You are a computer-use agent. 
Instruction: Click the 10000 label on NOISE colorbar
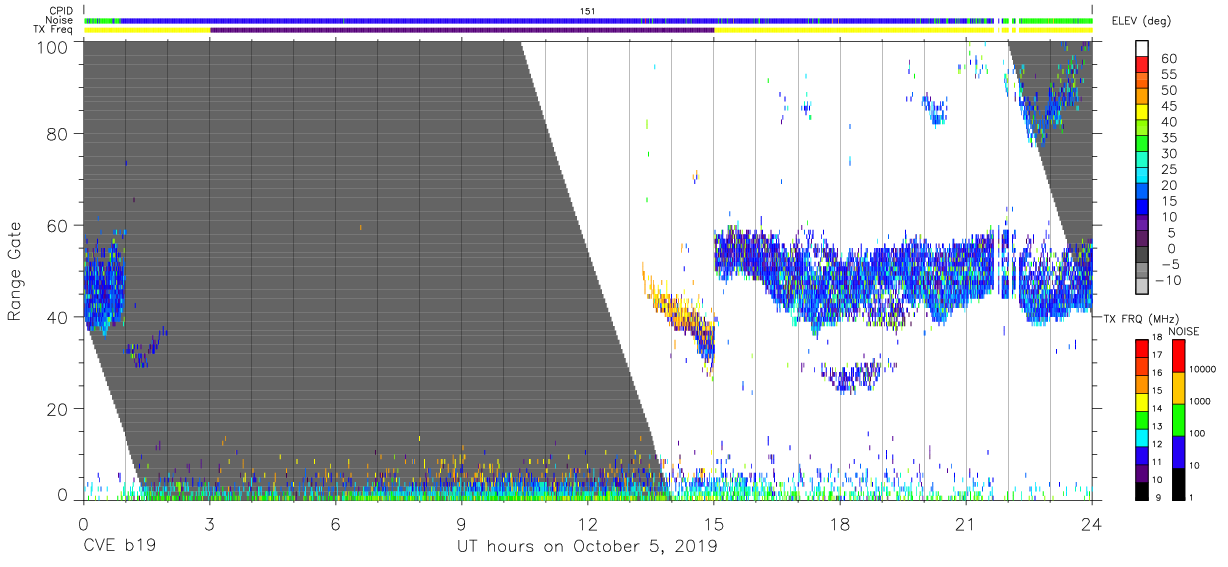click(x=1204, y=369)
